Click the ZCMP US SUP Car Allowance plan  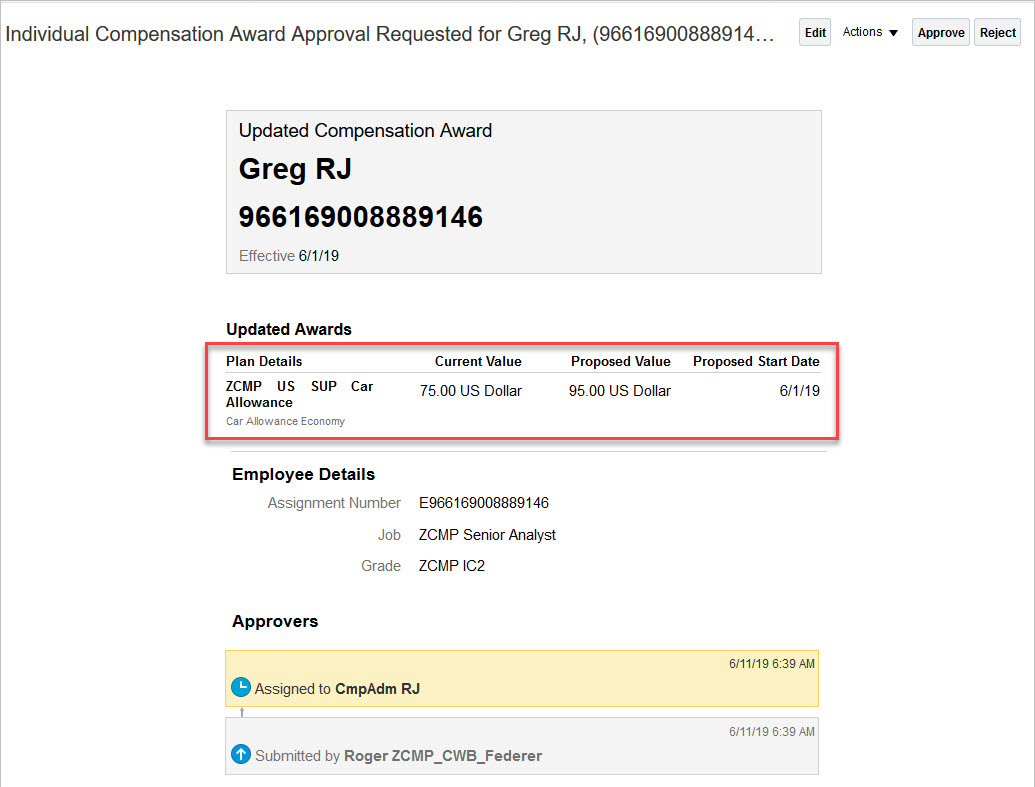299,394
